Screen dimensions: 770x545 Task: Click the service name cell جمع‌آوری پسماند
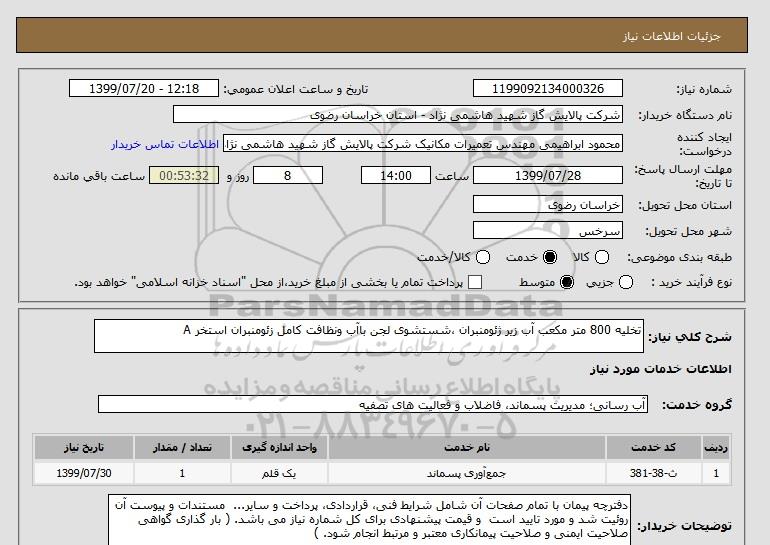click(x=467, y=473)
